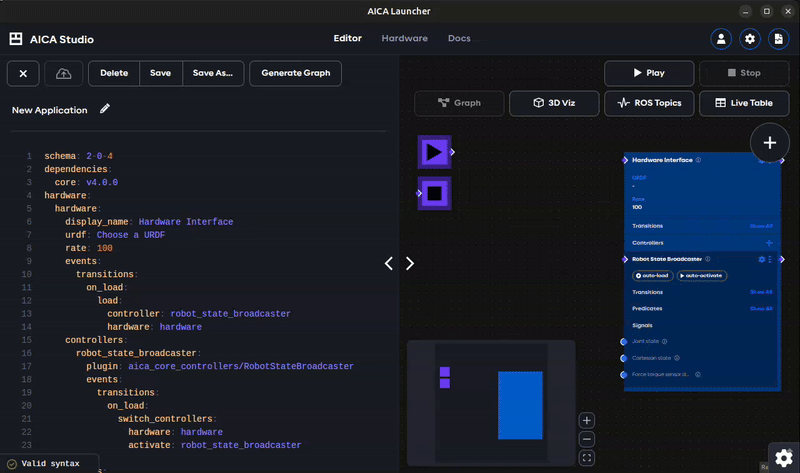Click the Cartesian state signal port
The image size is (800, 473).
pyautogui.click(x=623, y=358)
